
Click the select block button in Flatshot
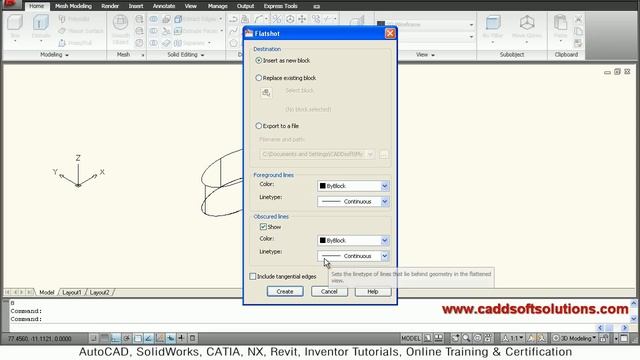click(266, 93)
